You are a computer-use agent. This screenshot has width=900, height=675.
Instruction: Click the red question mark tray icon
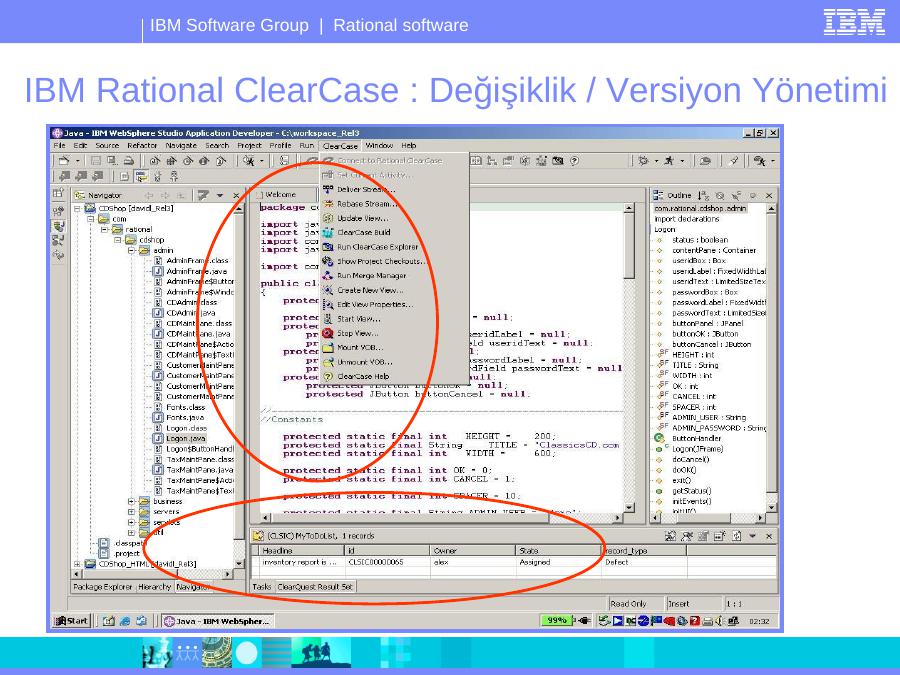[x=695, y=620]
